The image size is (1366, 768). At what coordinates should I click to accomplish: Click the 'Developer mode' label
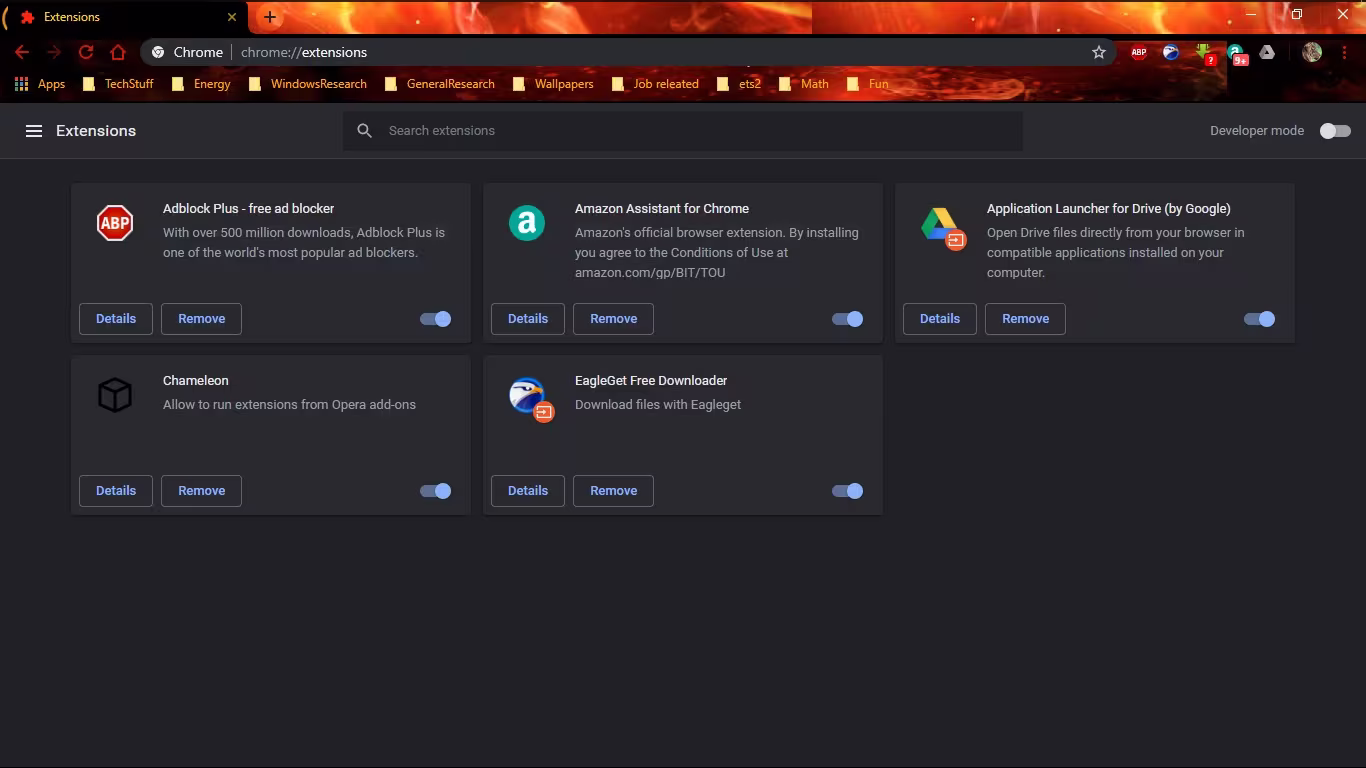pos(1257,131)
